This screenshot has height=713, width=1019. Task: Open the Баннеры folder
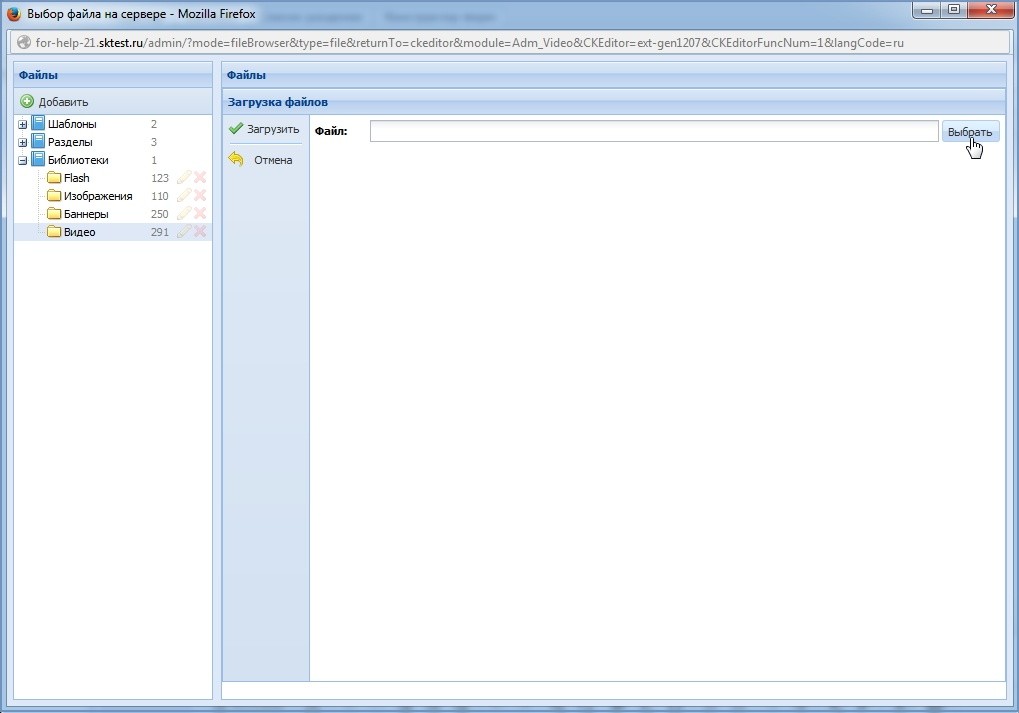click(x=85, y=214)
